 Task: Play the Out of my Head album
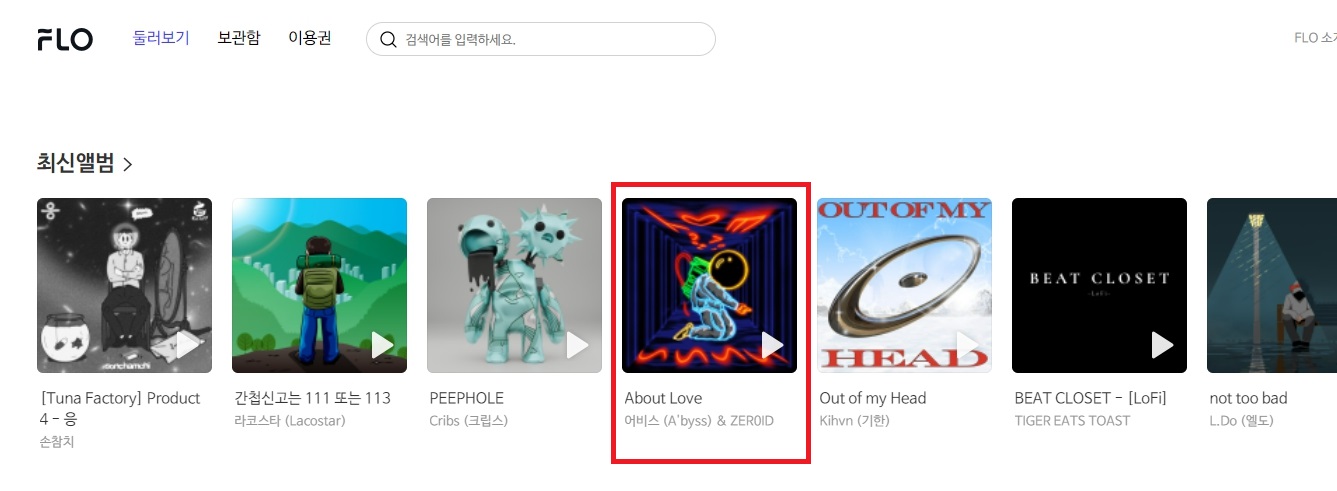[x=967, y=345]
